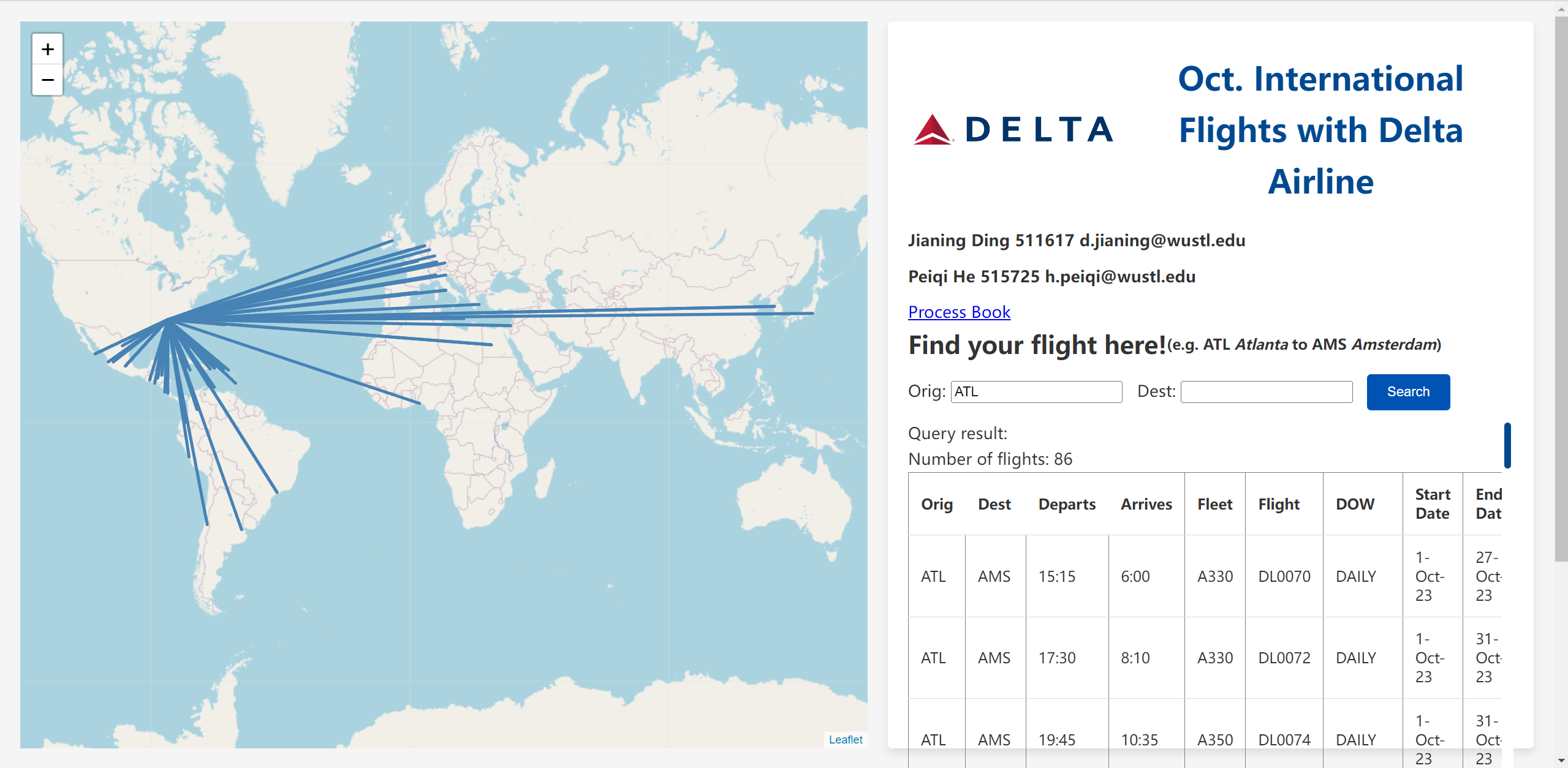The width and height of the screenshot is (1568, 768).
Task: Select flight DL0072 in the results table
Action: (1284, 658)
